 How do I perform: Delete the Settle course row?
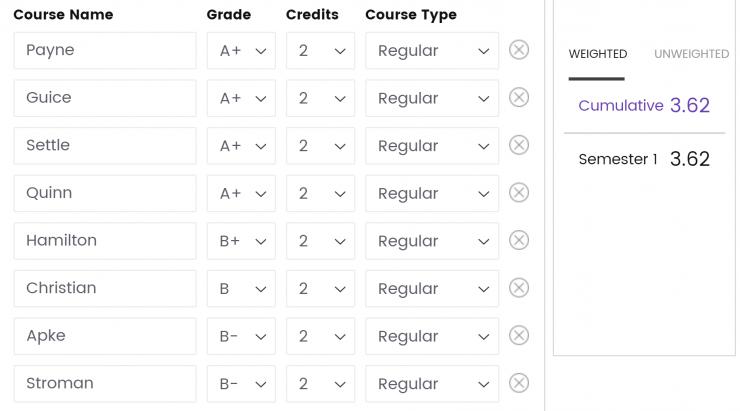(x=519, y=145)
